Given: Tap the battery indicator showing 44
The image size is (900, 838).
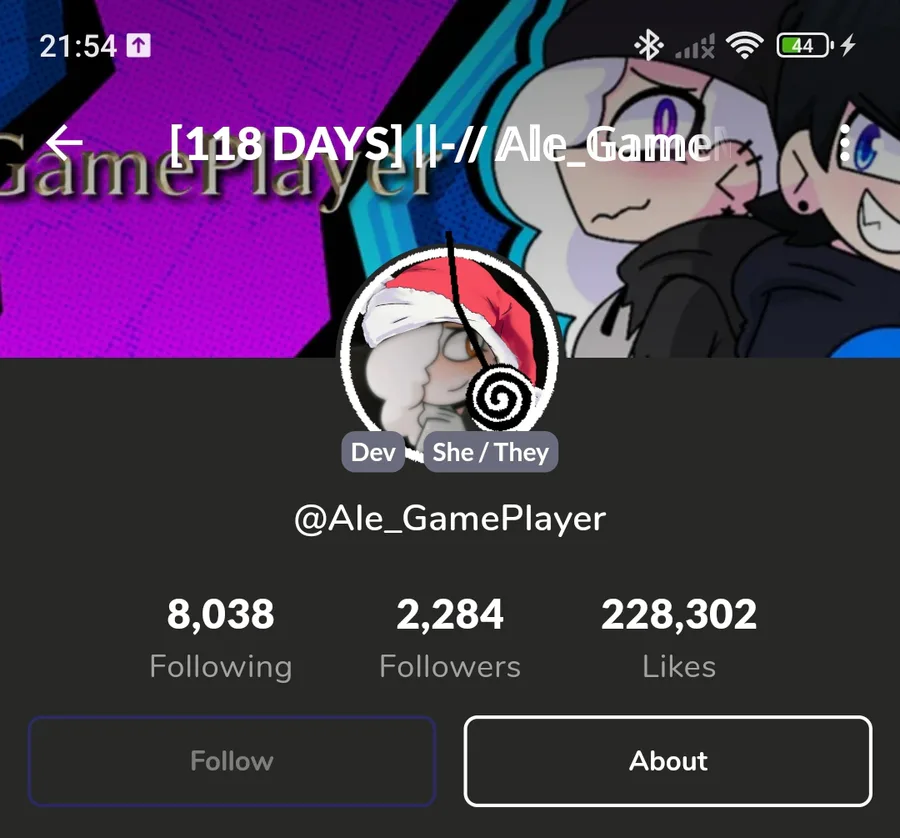Looking at the screenshot, I should [805, 45].
